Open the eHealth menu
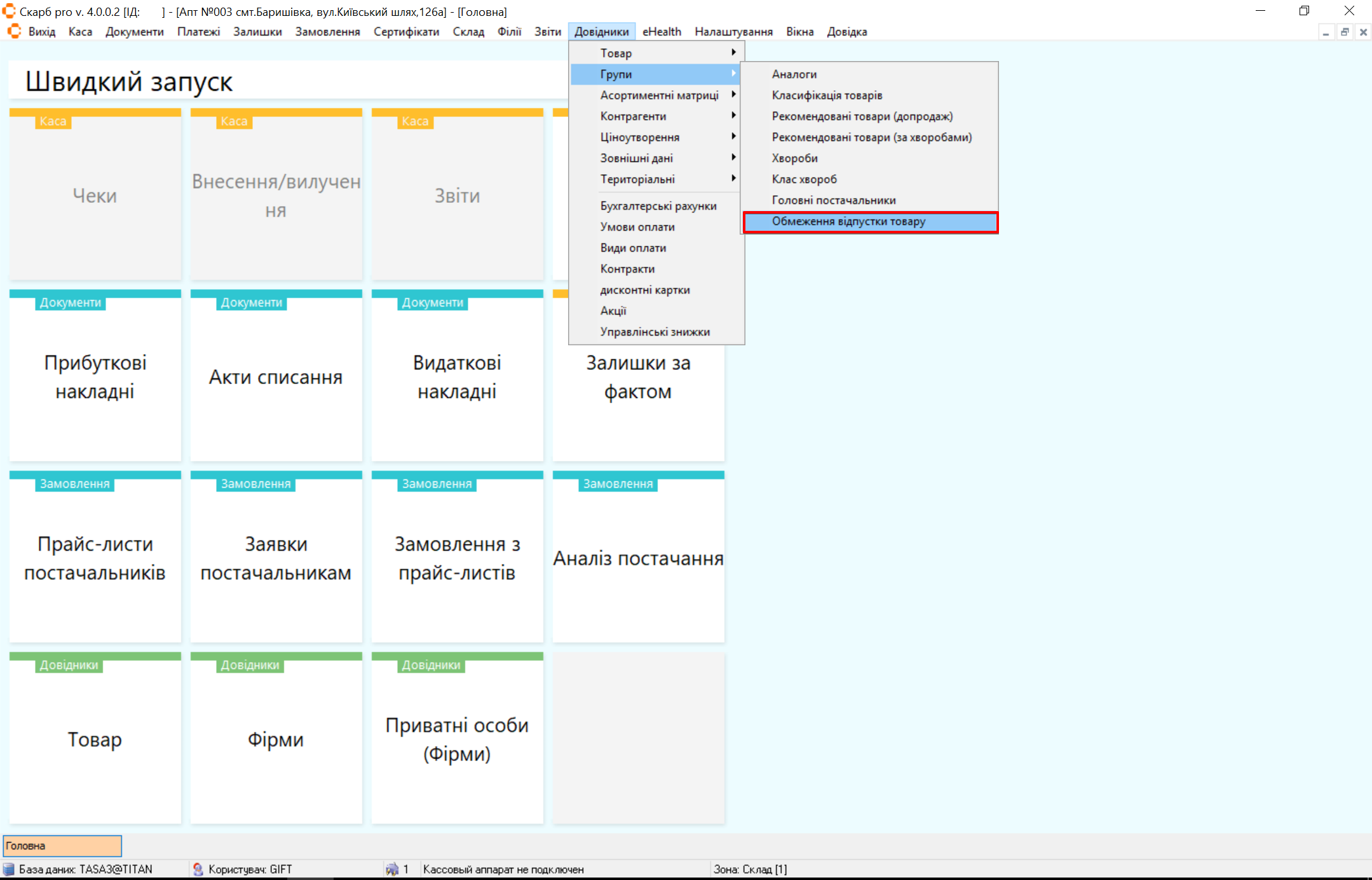This screenshot has width=1372, height=880. tap(662, 31)
